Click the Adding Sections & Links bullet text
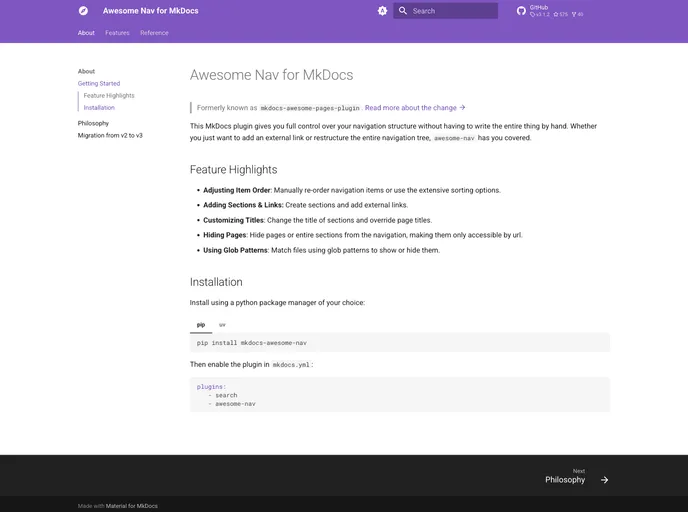The width and height of the screenshot is (688, 512). tap(305, 205)
